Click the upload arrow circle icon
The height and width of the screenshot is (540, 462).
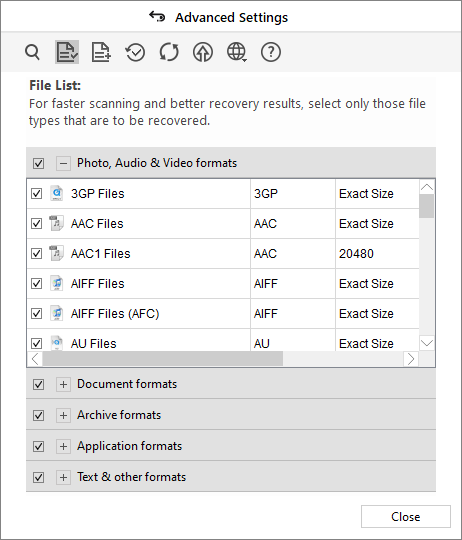click(x=203, y=52)
